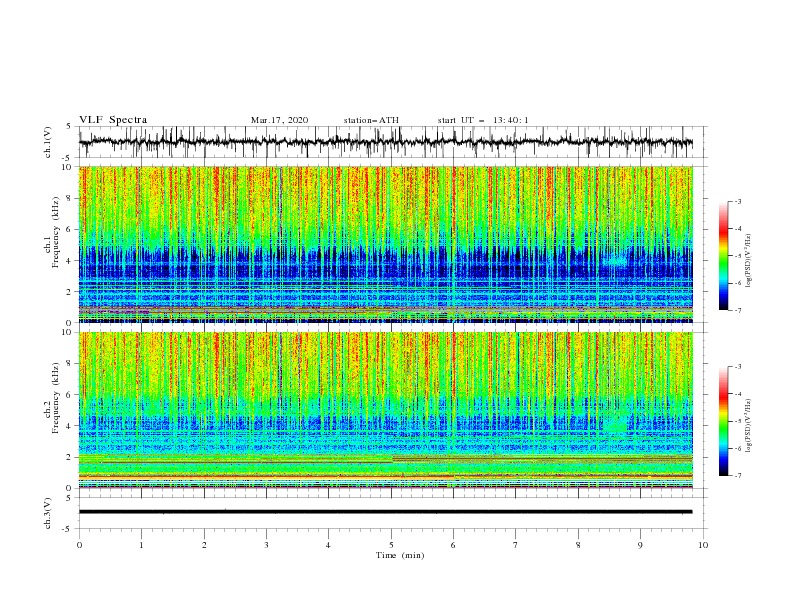Click the ch.1 spectrogram panel

385,244
